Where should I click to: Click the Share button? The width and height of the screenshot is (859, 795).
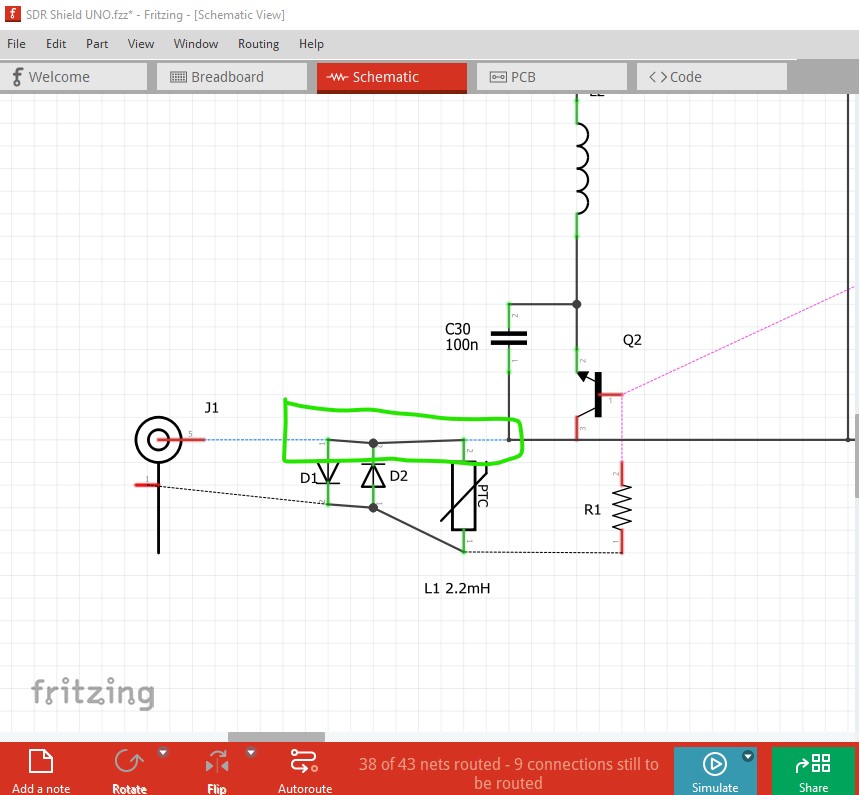[x=814, y=771]
